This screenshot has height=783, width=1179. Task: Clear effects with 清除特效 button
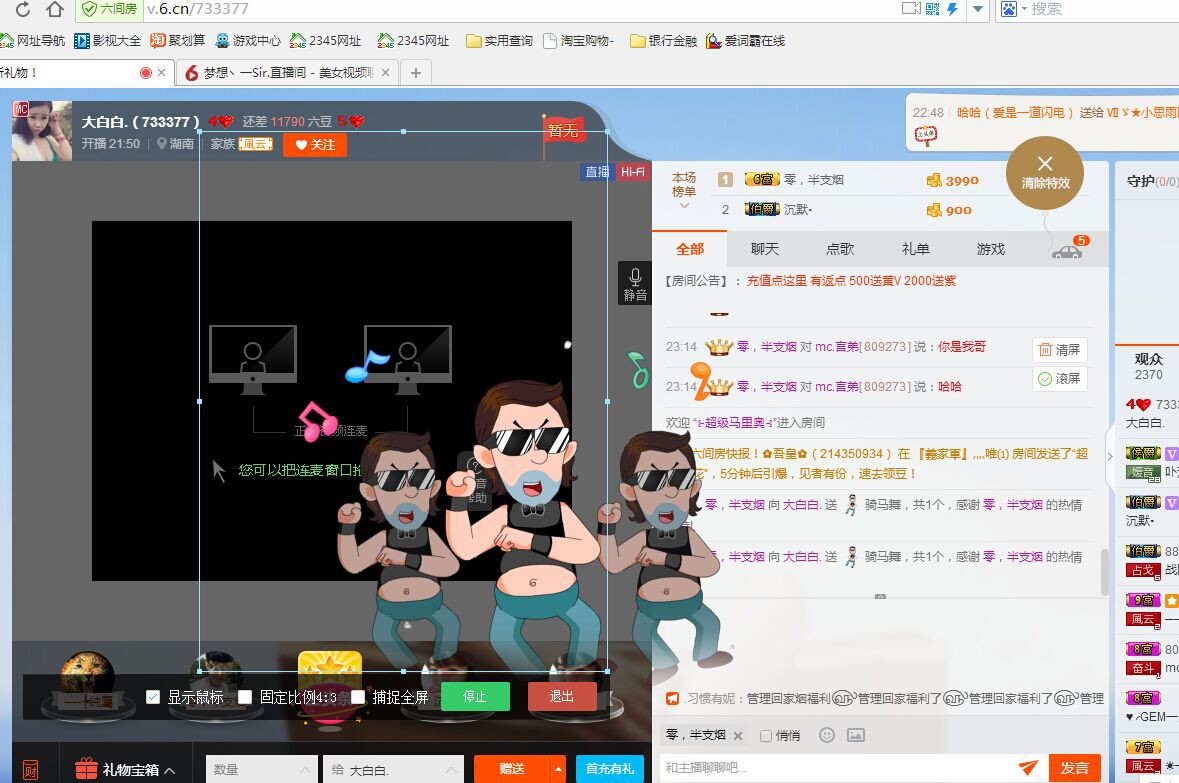pos(1044,173)
